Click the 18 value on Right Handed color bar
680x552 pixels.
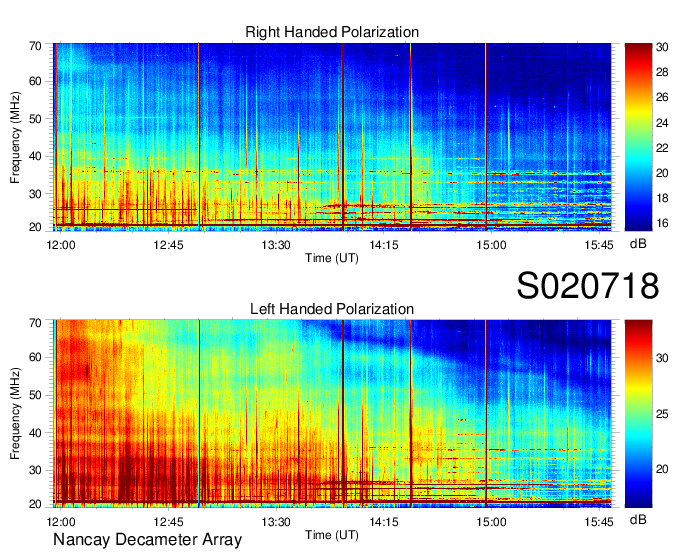point(662,199)
